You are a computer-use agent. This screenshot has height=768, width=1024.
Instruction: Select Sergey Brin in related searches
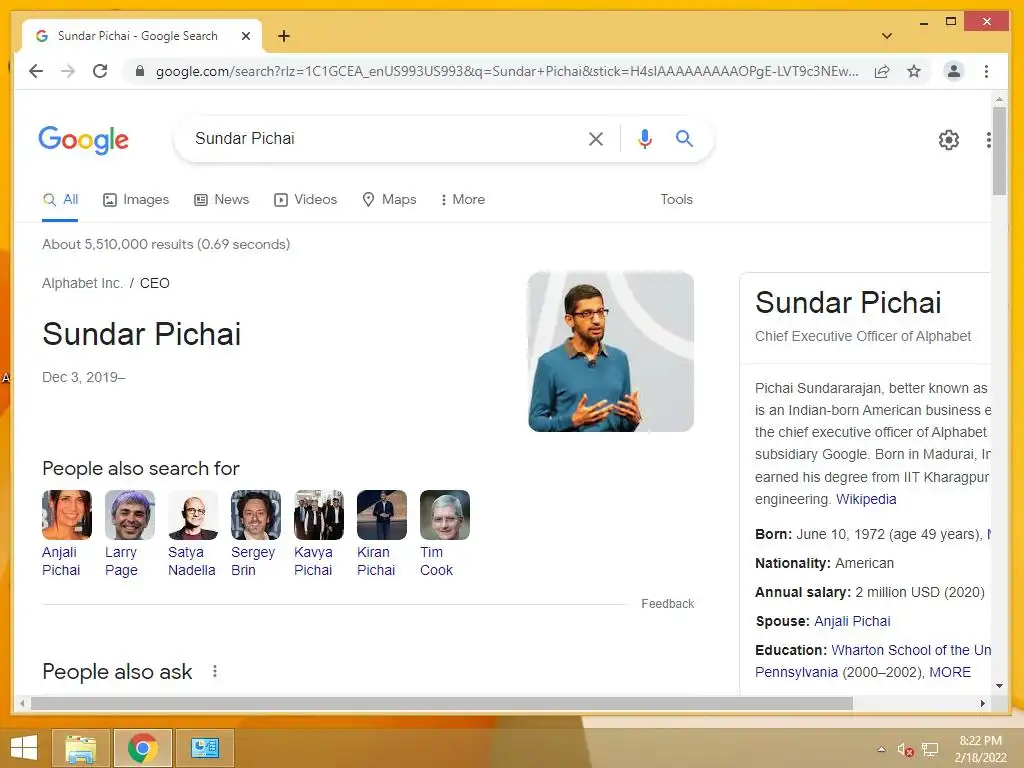coord(255,534)
